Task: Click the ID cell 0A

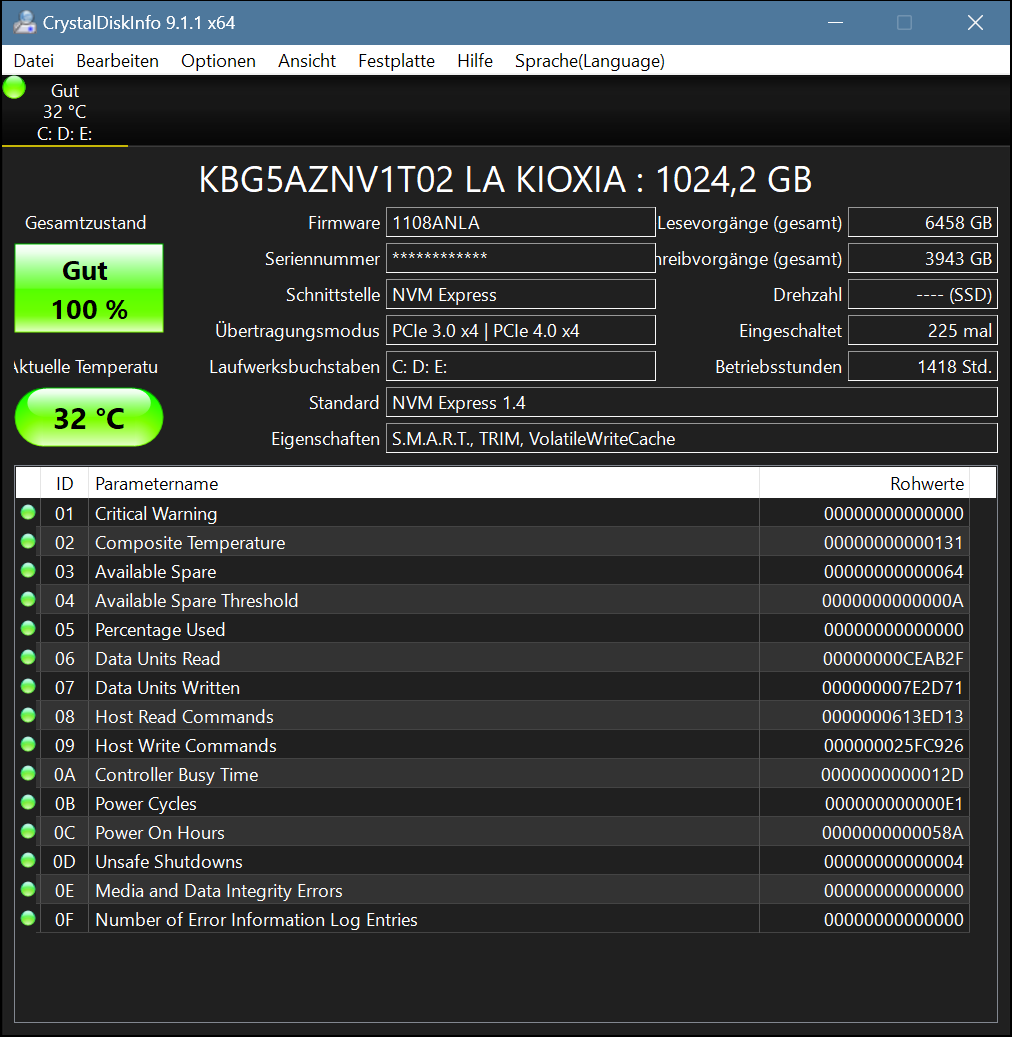Action: point(64,775)
